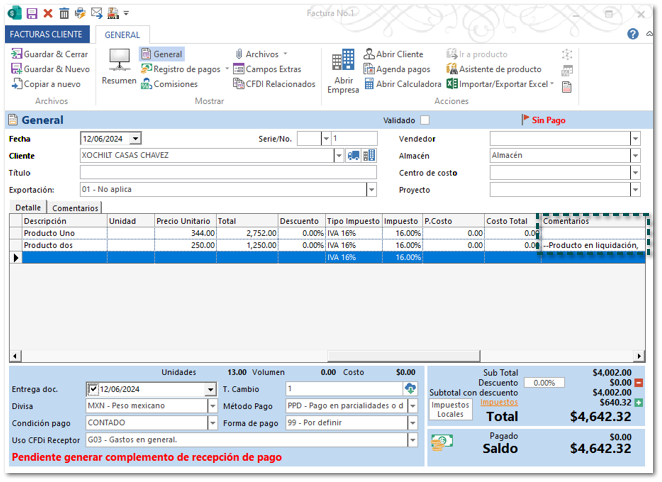Open CFDI Relacionados
This screenshot has width=662, height=482.
coord(273,84)
